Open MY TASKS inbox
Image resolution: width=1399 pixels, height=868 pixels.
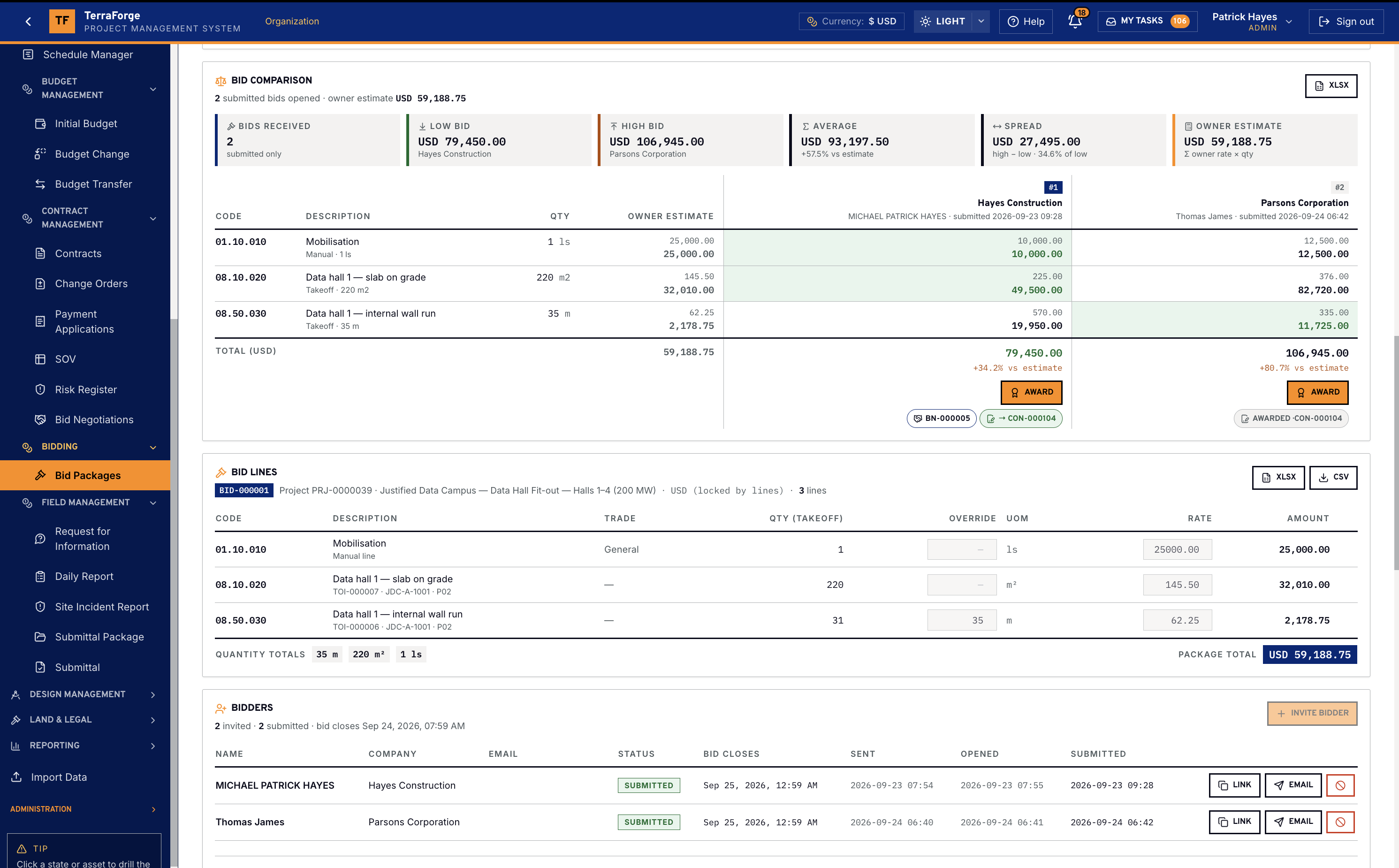(x=1148, y=21)
